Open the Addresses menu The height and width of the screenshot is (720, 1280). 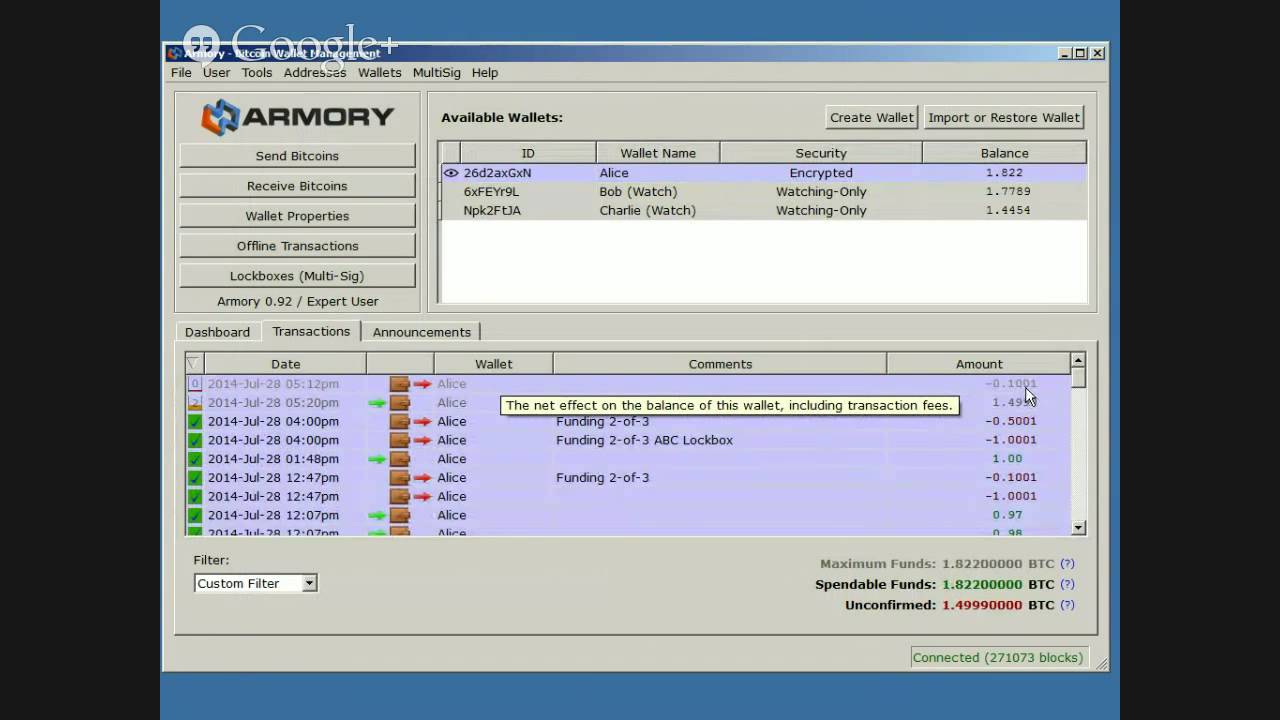point(315,72)
